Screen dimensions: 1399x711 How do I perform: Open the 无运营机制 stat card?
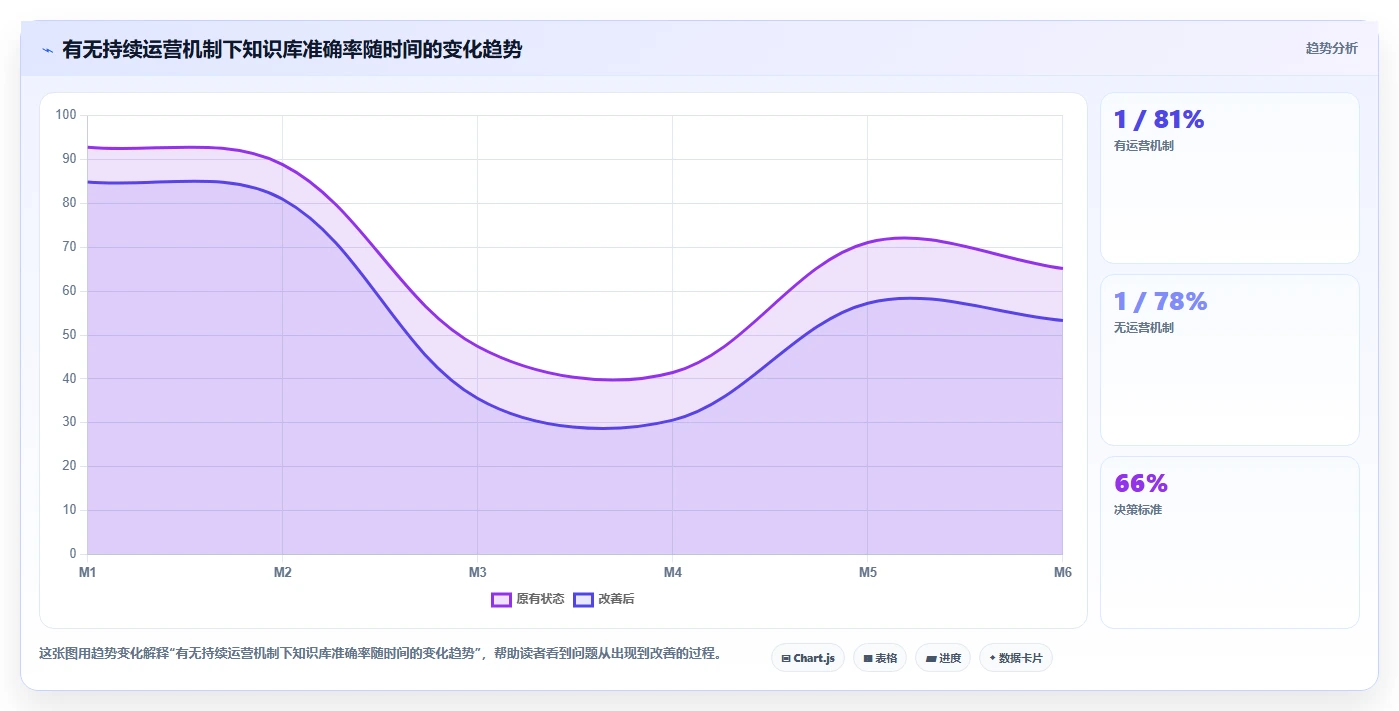click(1230, 360)
